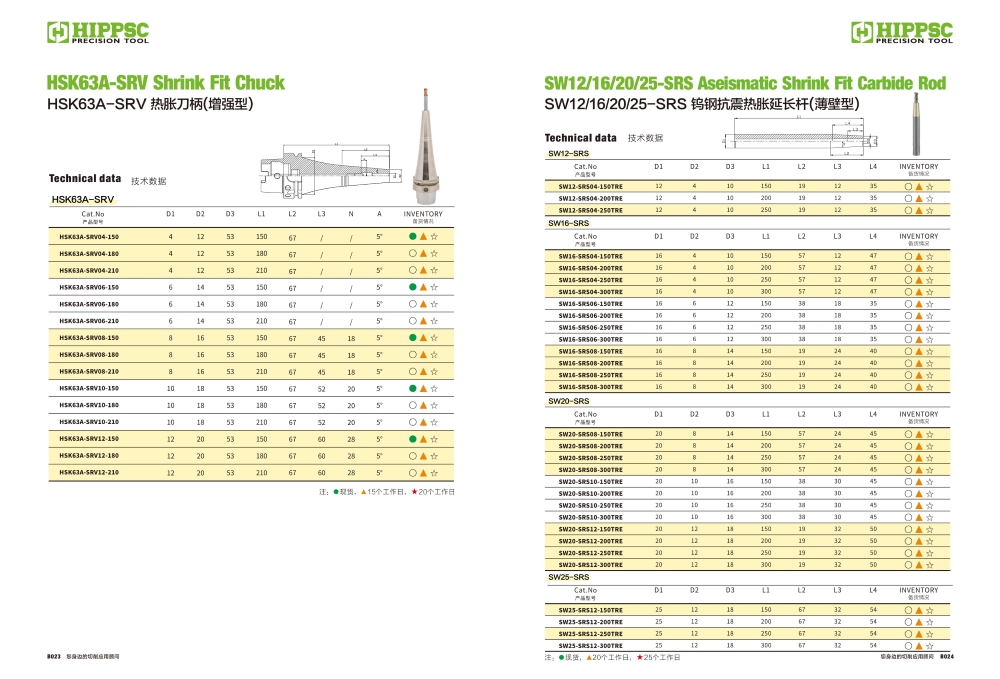Click the SW12-SRS section label
1000x679 pixels.
[x=568, y=154]
